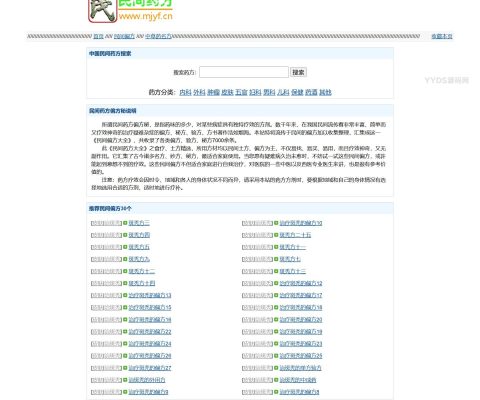Click green bullet icon beside 斑秃方二十五
The width and height of the screenshot is (480, 400).
point(276,235)
